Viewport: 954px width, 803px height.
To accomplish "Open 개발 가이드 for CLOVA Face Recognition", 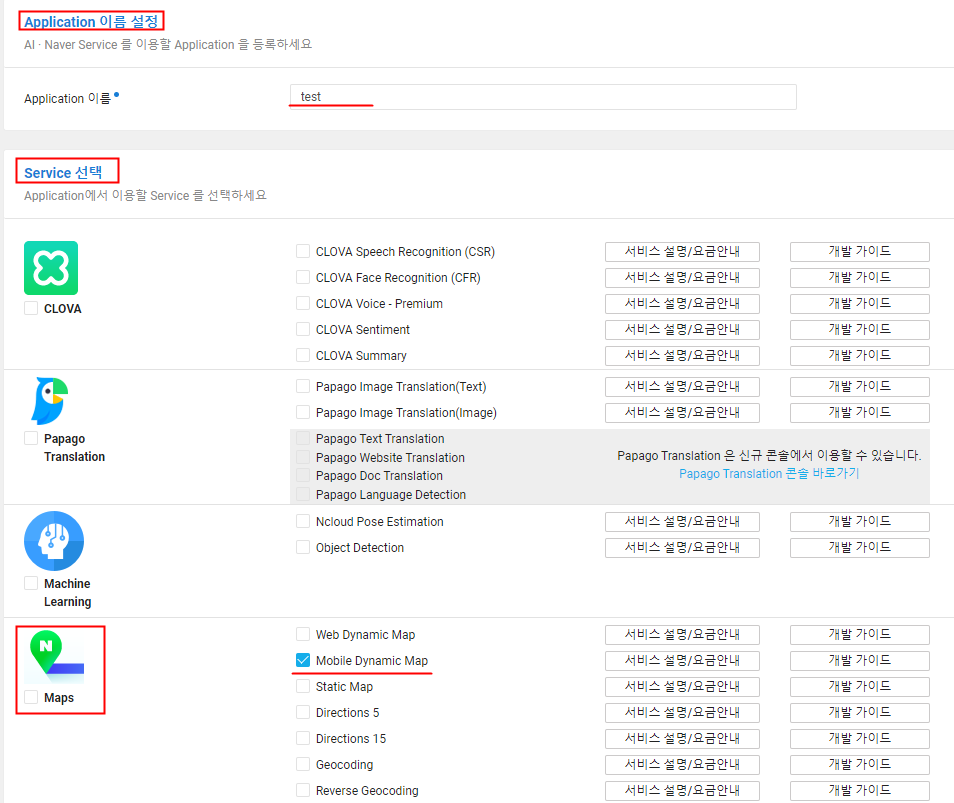I will [860, 277].
